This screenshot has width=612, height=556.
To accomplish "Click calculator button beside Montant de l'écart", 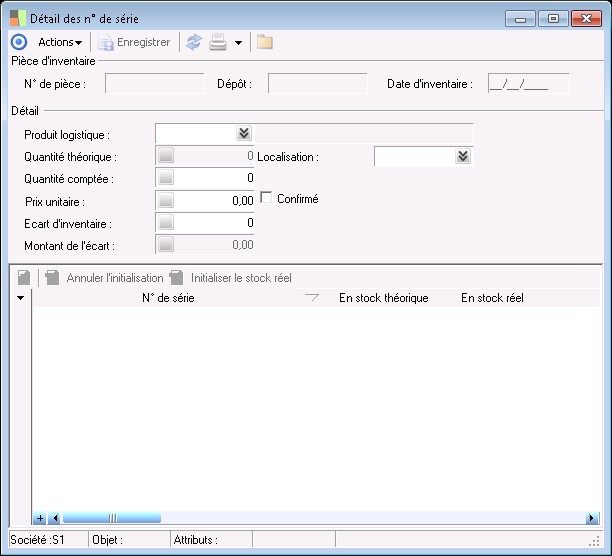I will pyautogui.click(x=166, y=245).
